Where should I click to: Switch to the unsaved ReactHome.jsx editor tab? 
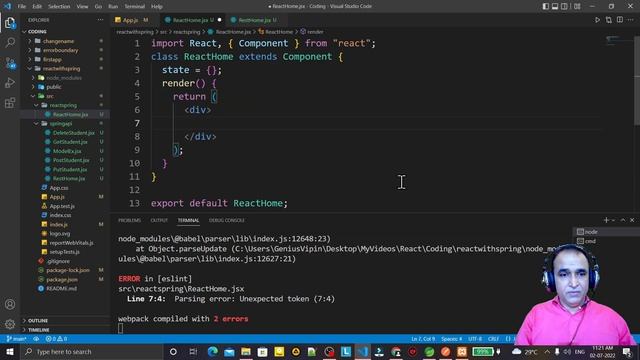click(x=192, y=20)
